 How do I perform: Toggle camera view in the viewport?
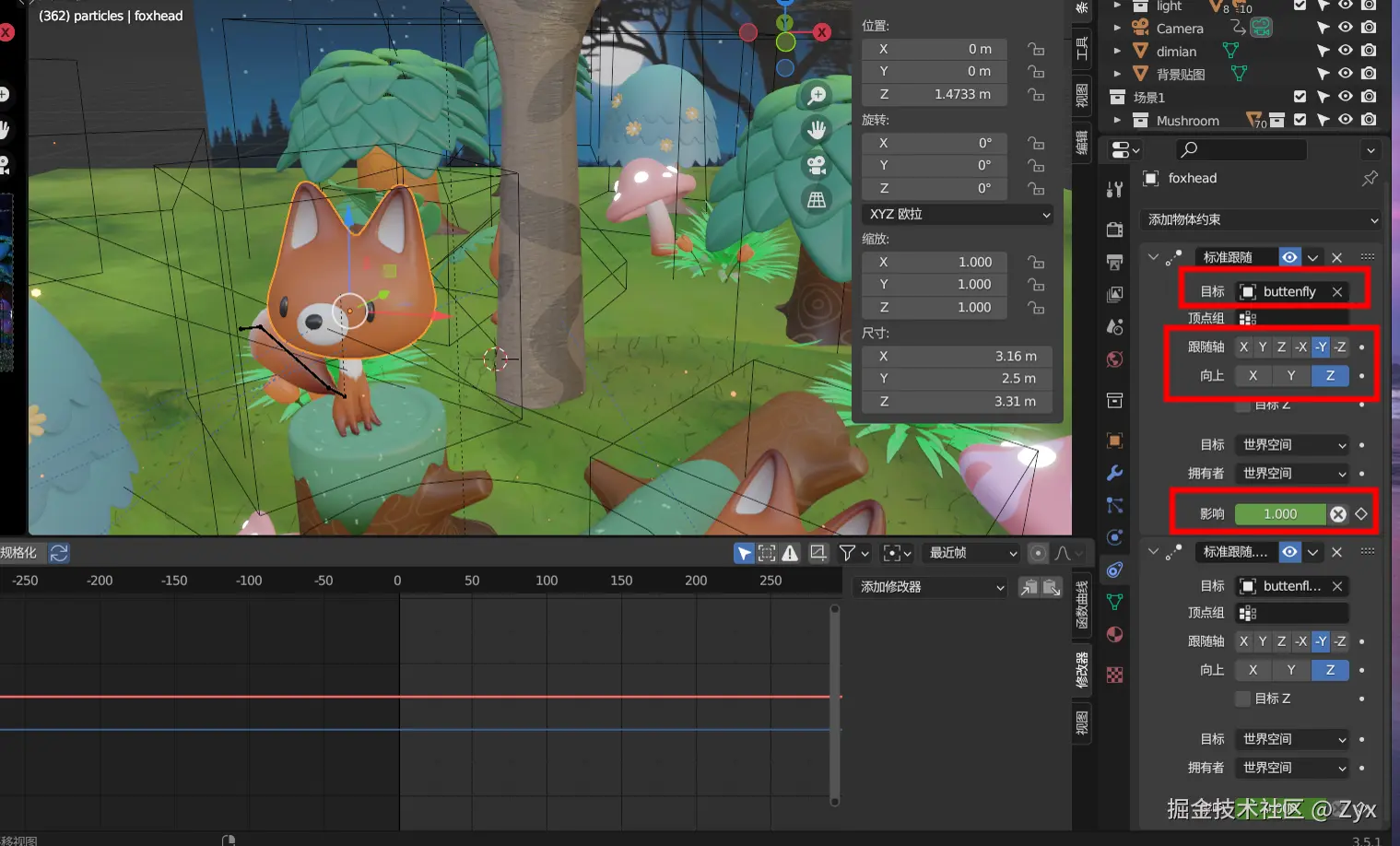[817, 165]
